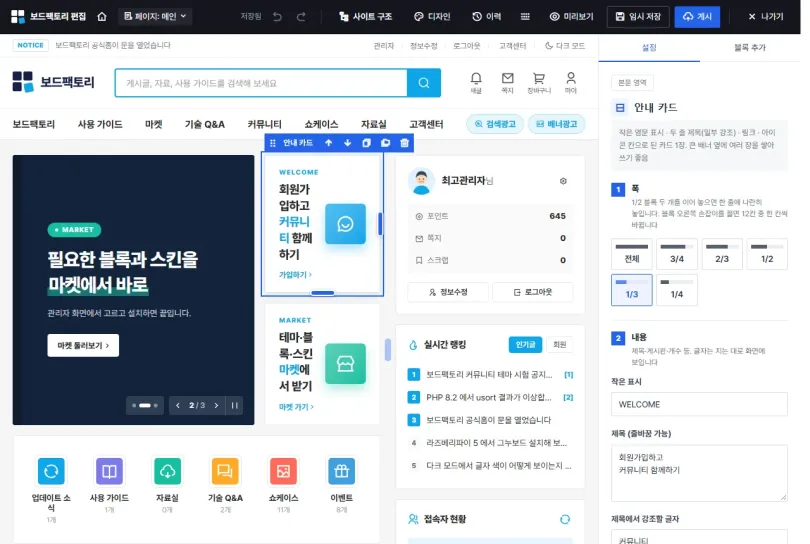The image size is (810, 544).
Task: Click 로그아웃 link in top strip
Action: tap(466, 45)
